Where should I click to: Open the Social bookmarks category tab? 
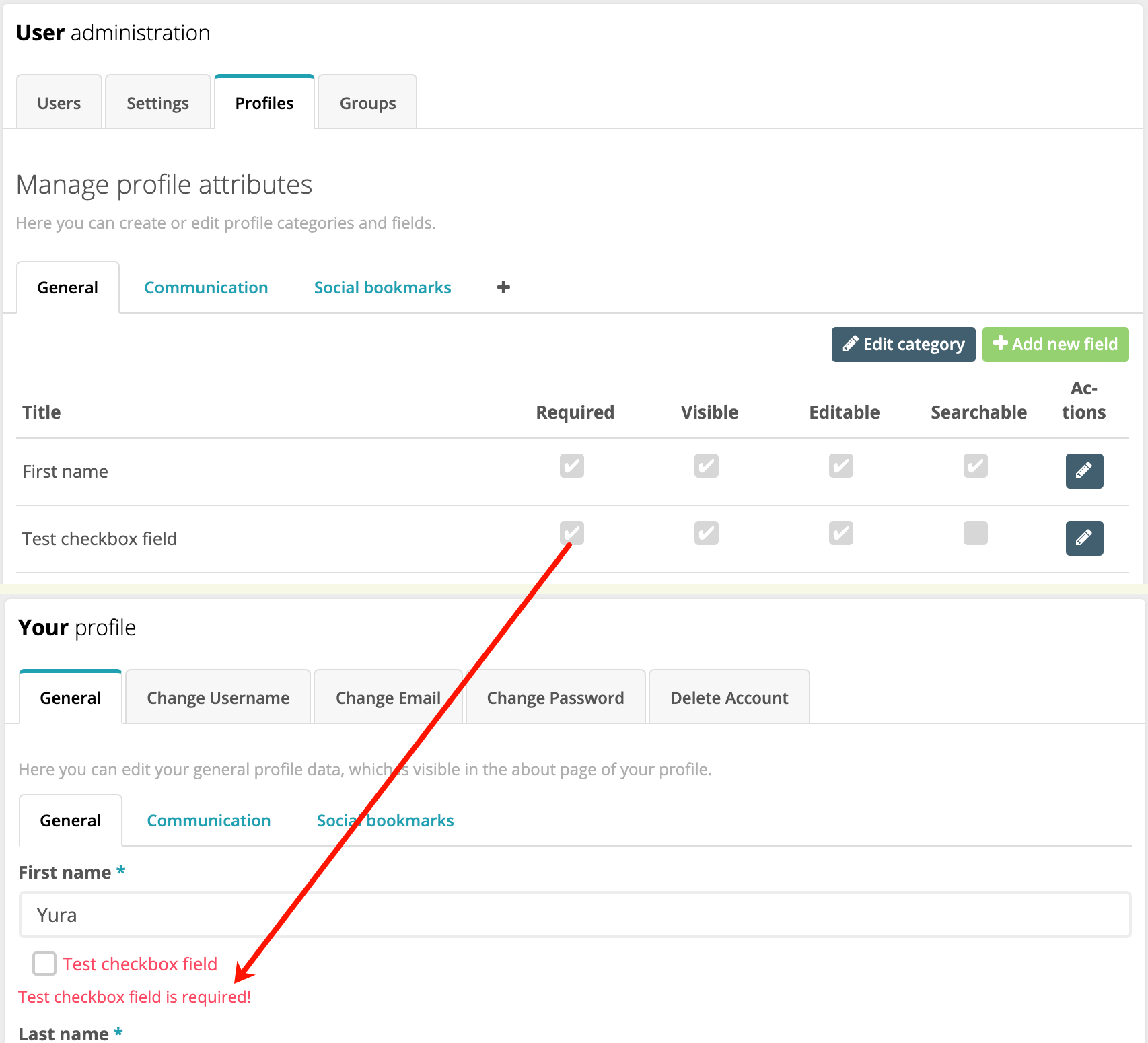tap(382, 287)
